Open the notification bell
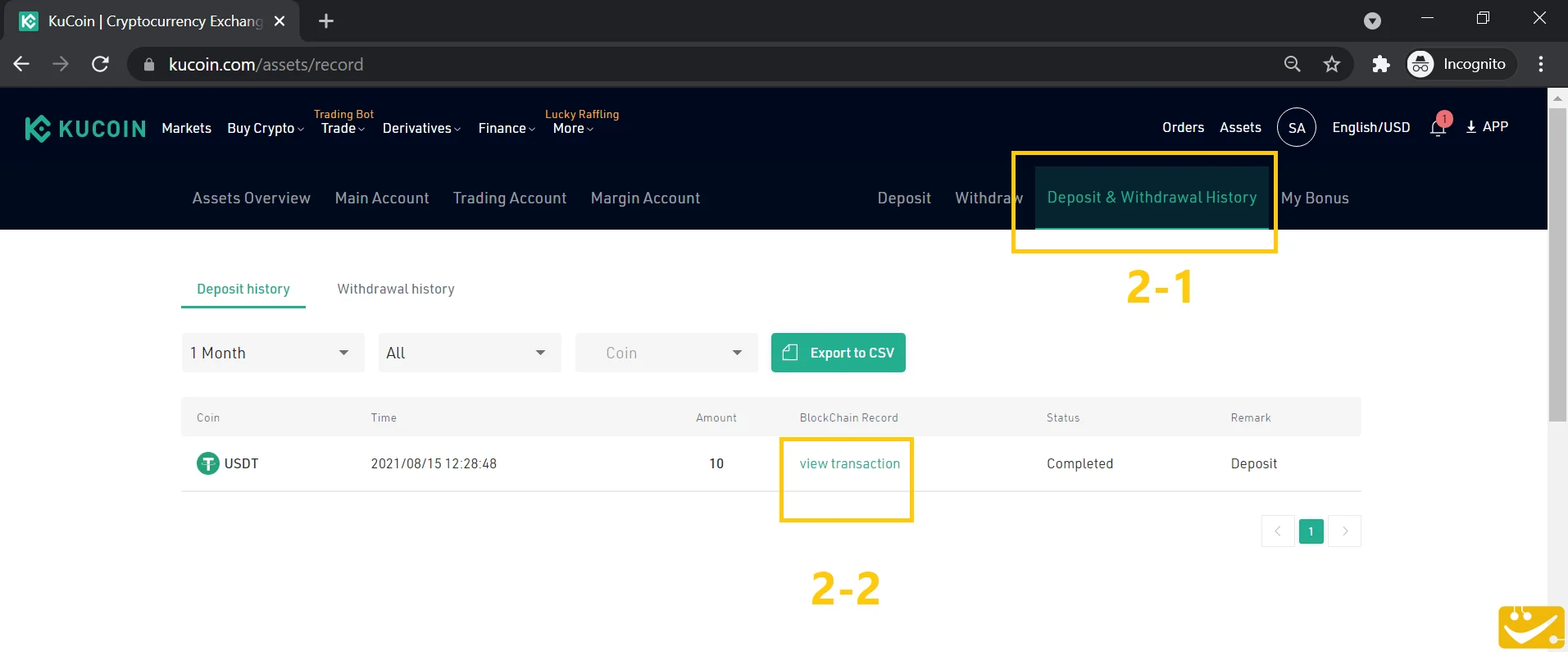 coord(1438,127)
